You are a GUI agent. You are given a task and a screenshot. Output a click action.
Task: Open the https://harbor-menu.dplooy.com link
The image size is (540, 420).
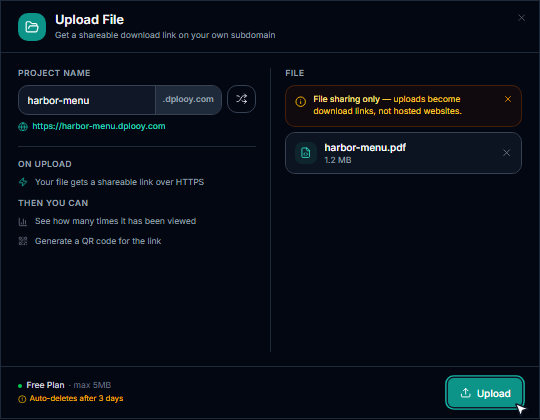99,126
